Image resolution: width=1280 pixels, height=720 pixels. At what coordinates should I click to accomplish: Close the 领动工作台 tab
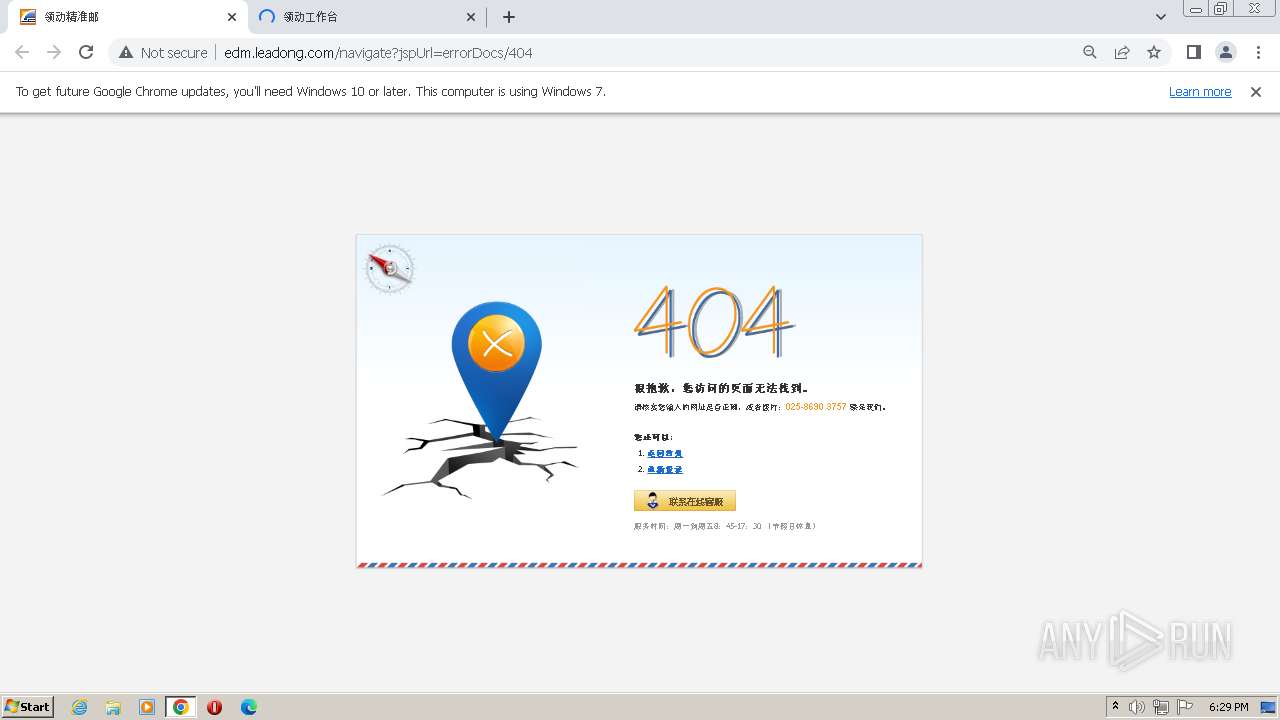[471, 17]
